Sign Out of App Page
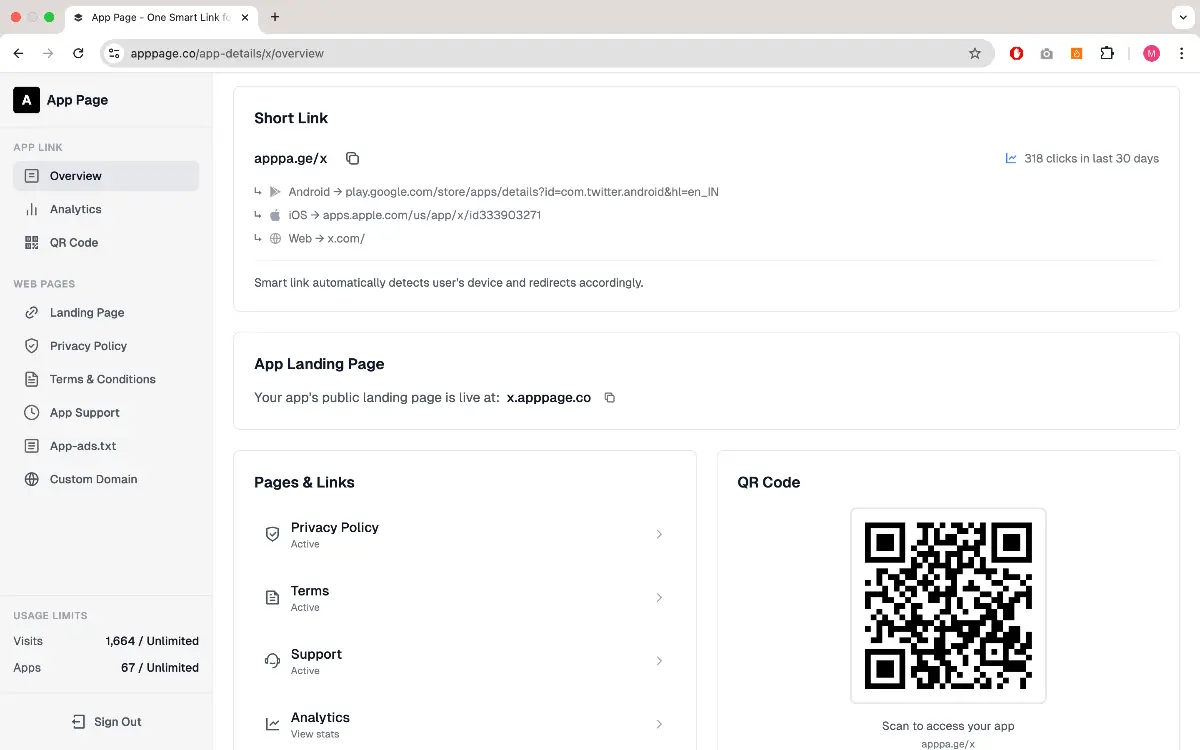 [x=106, y=721]
